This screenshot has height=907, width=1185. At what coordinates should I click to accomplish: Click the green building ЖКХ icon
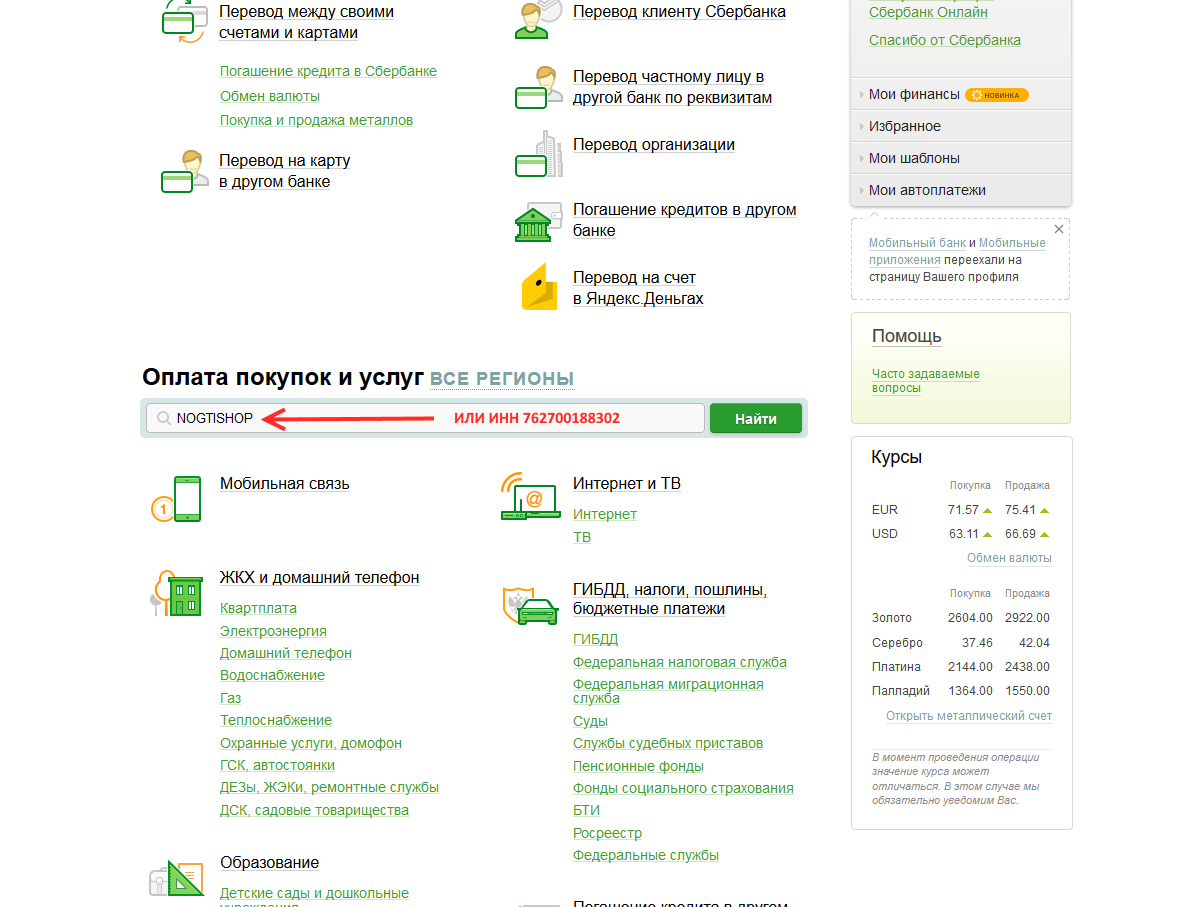(x=176, y=593)
